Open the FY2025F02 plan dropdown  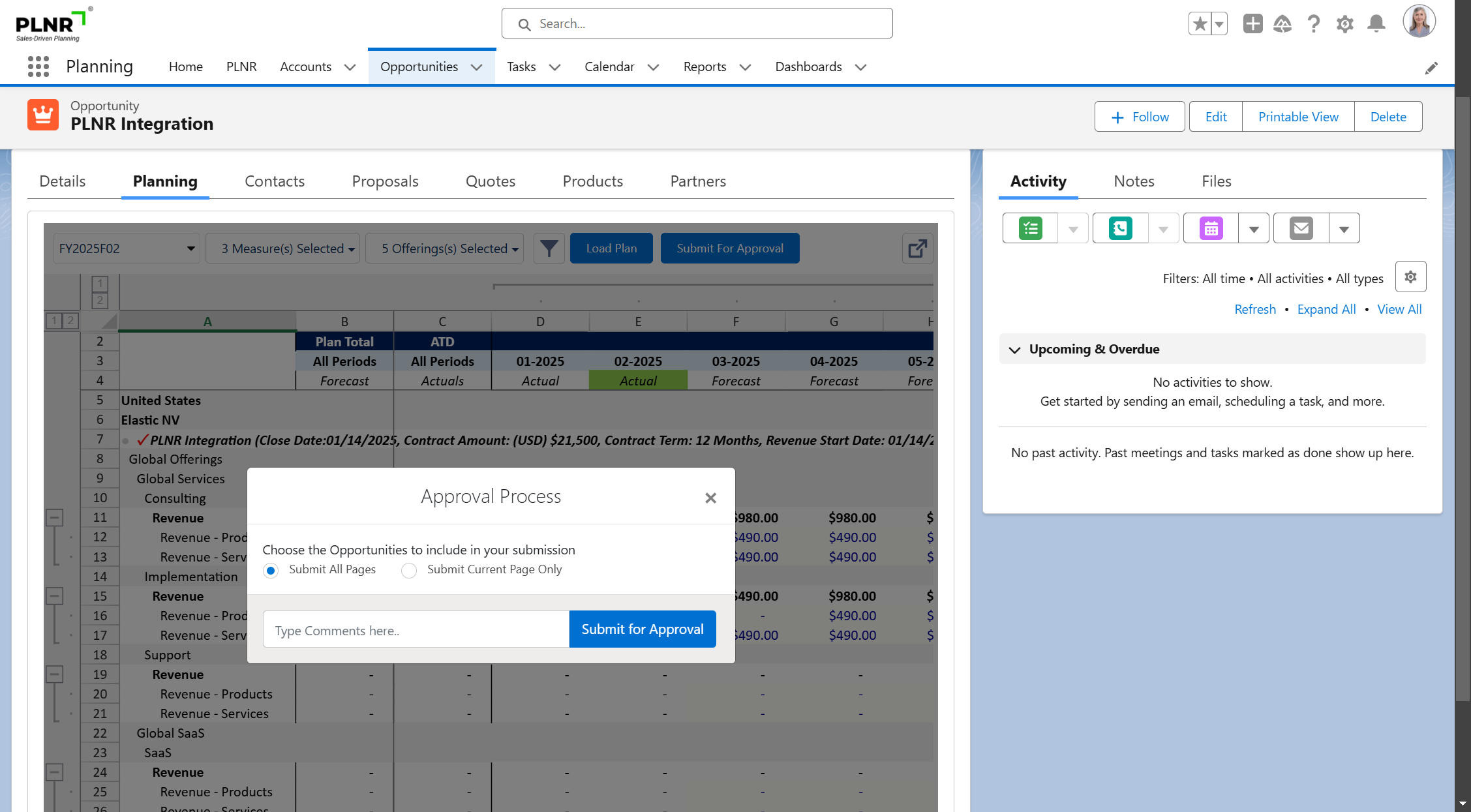coord(127,248)
